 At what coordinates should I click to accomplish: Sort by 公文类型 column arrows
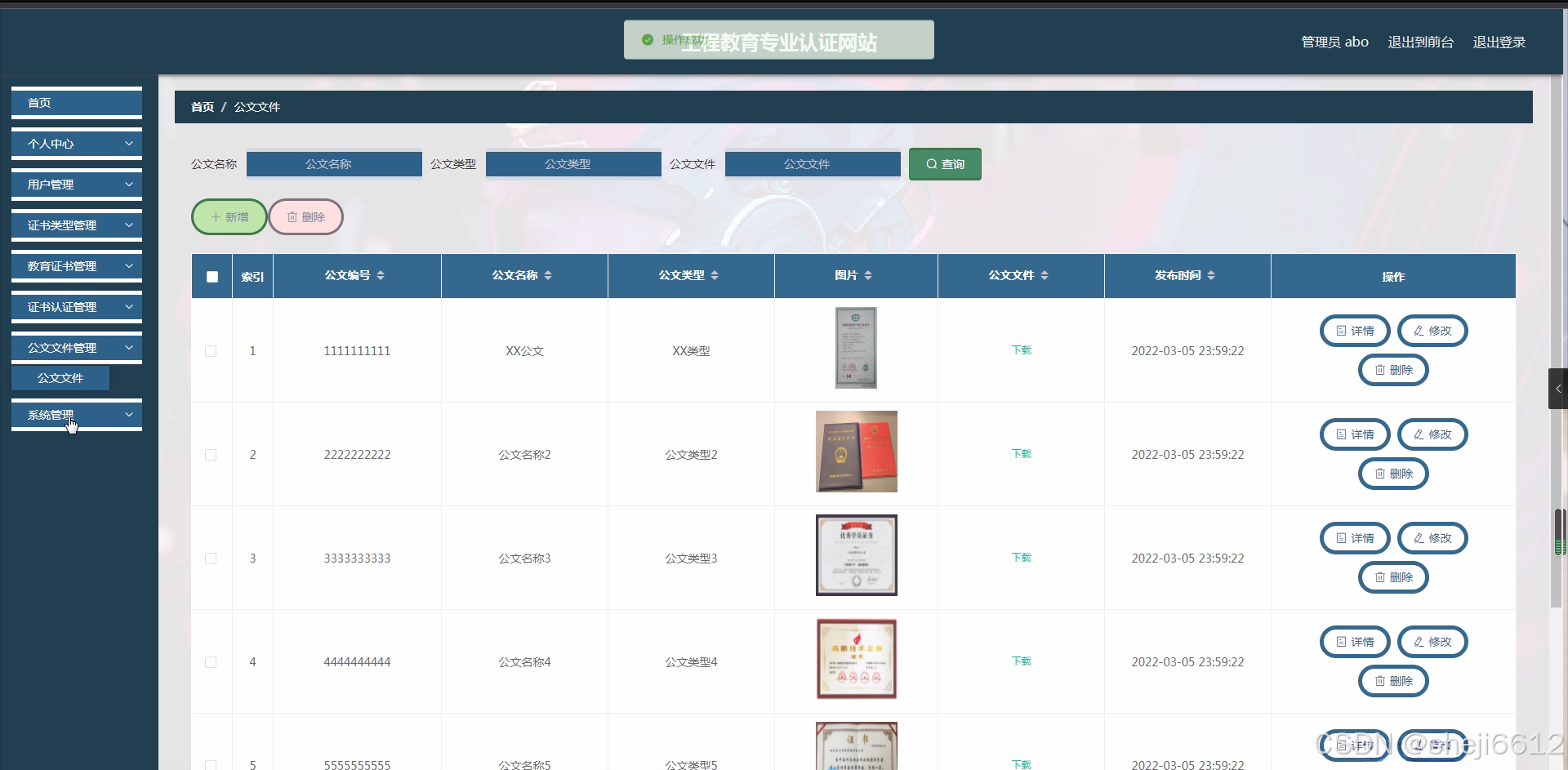715,275
